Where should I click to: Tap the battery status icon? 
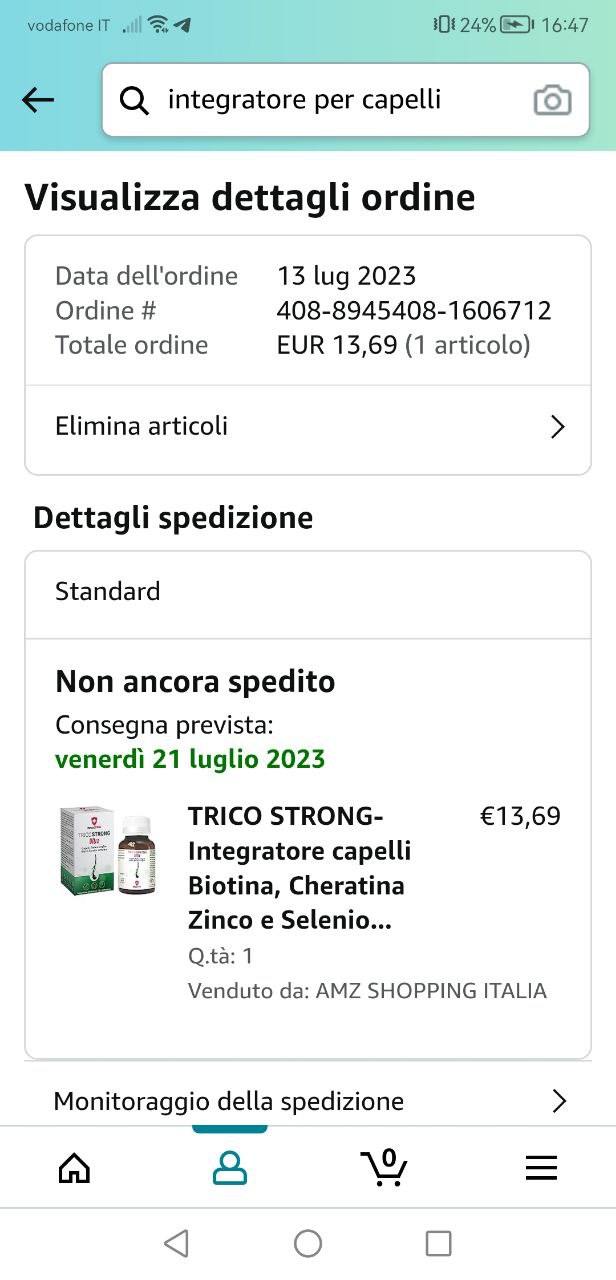tap(517, 25)
